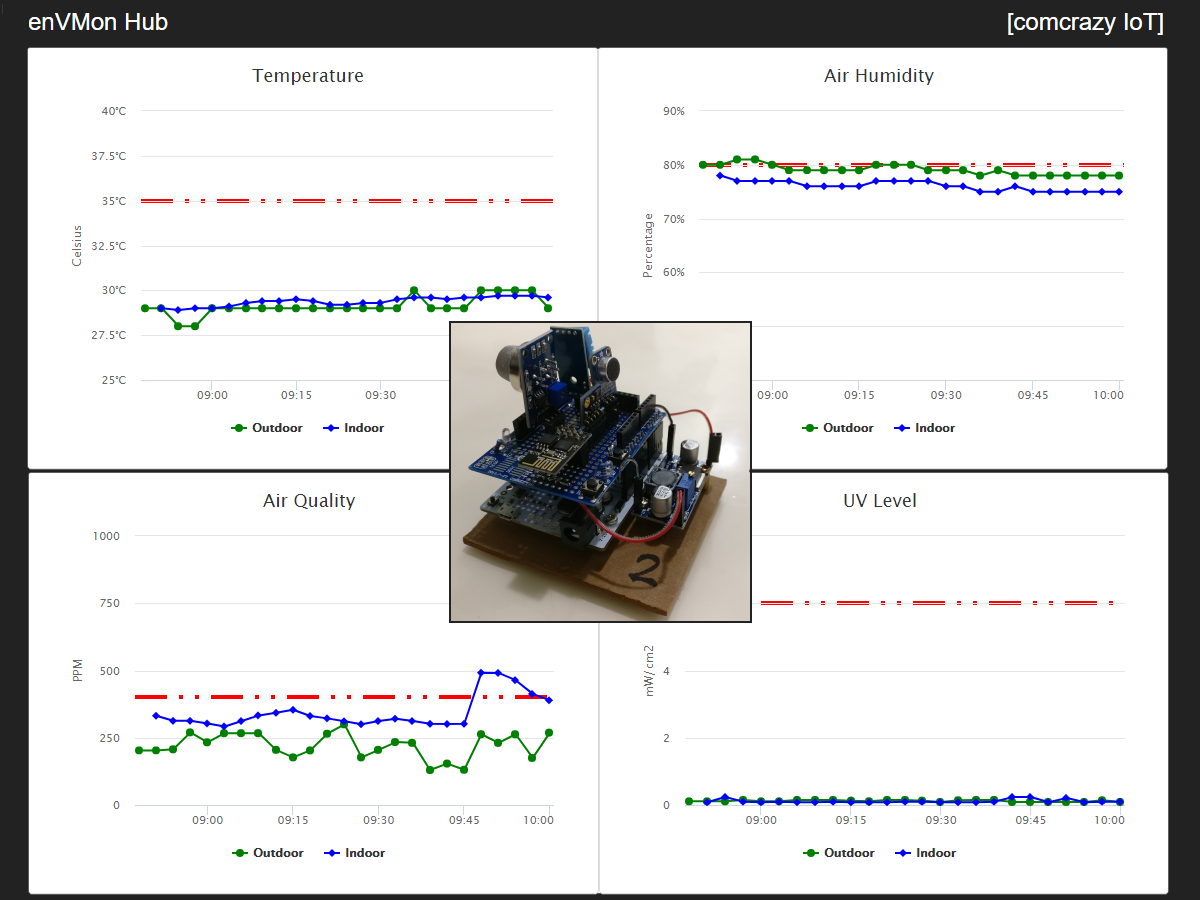Click the 27.5°C axis label in Temperature
This screenshot has width=1200, height=900.
tap(108, 335)
